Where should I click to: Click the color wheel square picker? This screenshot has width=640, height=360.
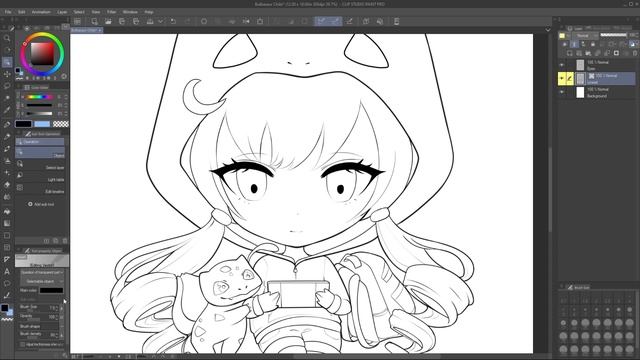tap(42, 54)
